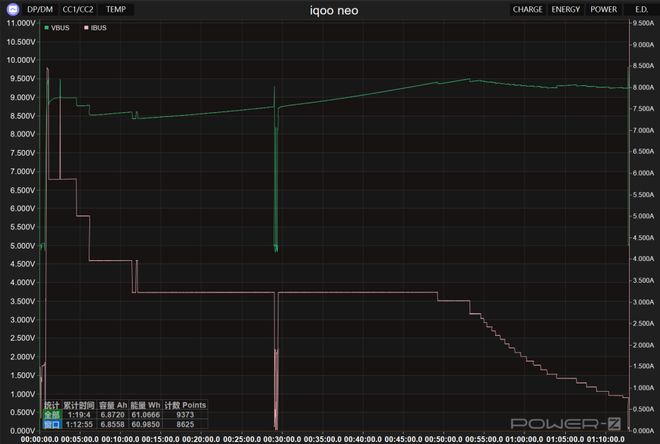
Task: Click the E.D. button
Action: (641, 9)
